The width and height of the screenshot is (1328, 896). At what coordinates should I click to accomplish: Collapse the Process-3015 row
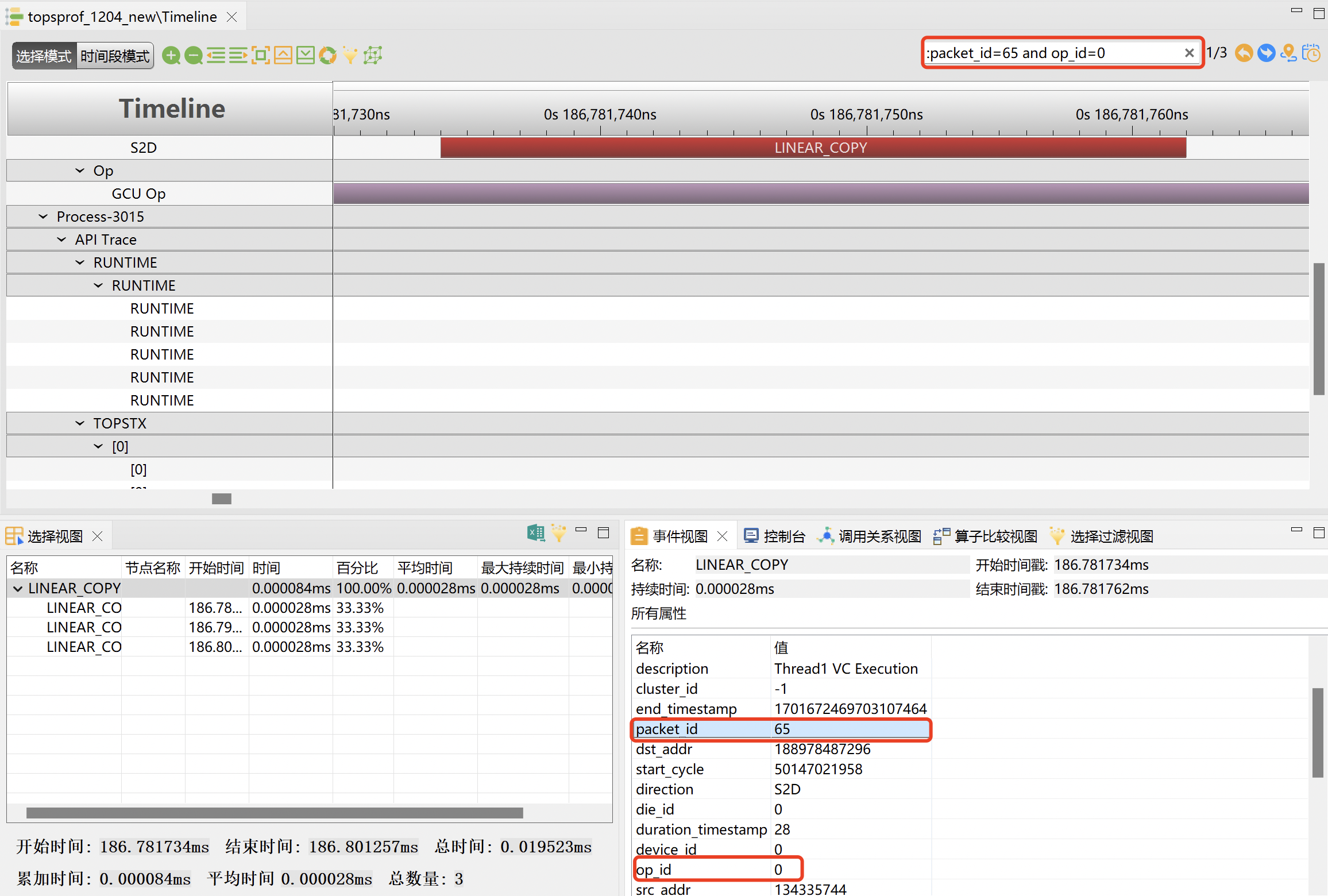point(43,217)
